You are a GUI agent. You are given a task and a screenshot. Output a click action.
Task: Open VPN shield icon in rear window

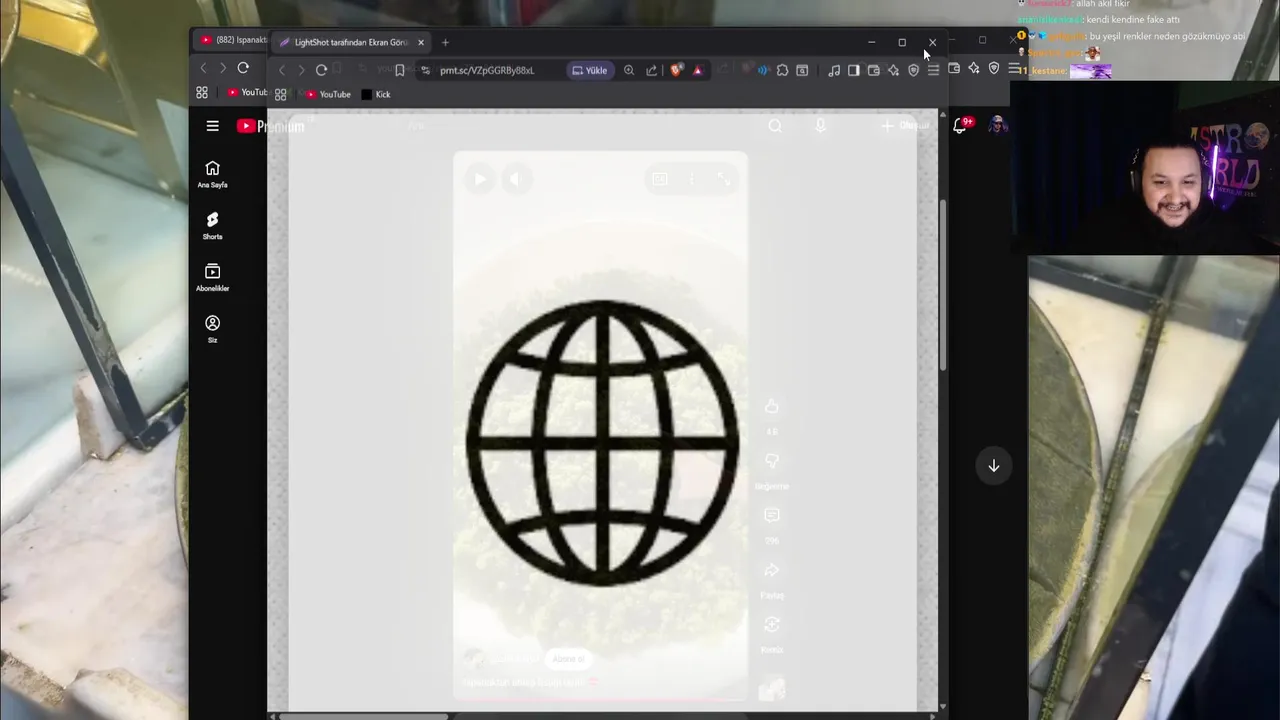[x=994, y=68]
